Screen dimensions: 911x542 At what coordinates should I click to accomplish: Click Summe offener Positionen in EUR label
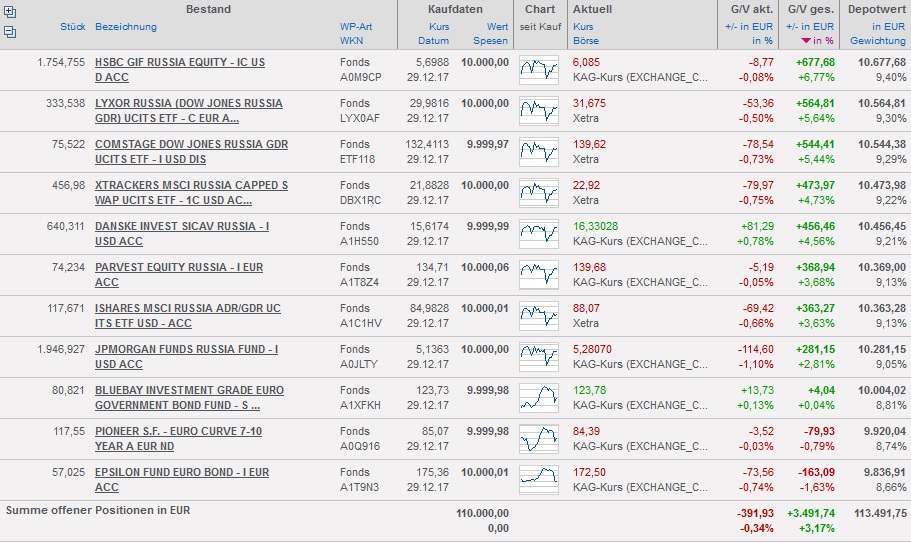tap(98, 510)
